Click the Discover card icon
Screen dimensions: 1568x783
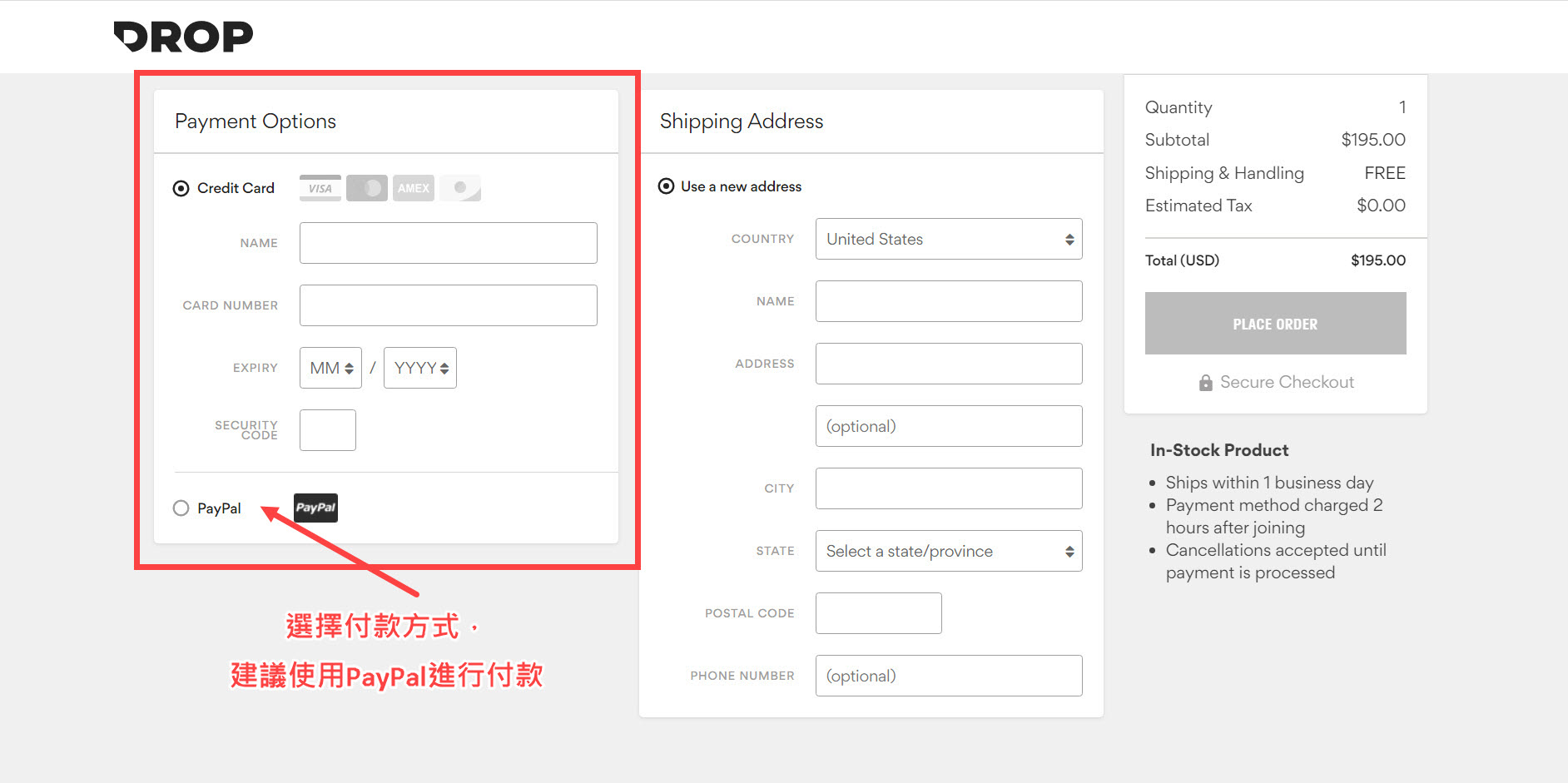(x=460, y=188)
